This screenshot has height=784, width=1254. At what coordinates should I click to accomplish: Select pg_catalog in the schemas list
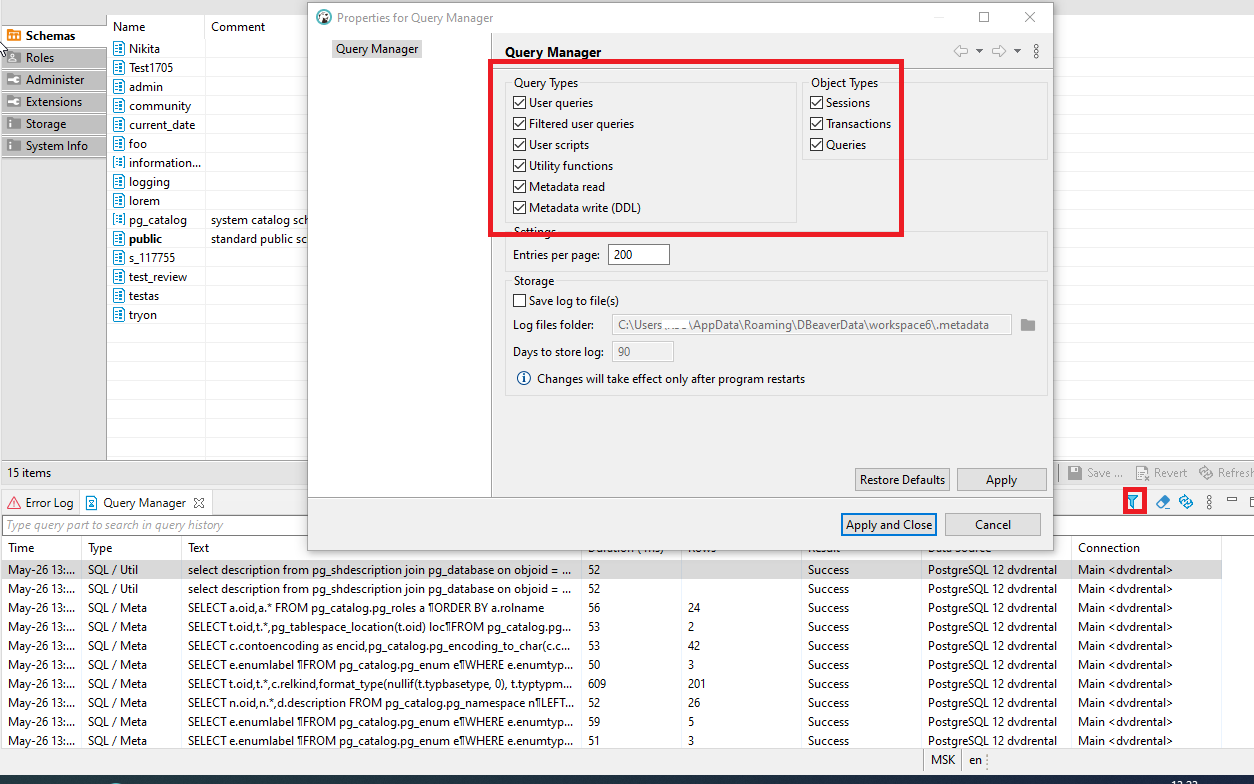point(160,219)
